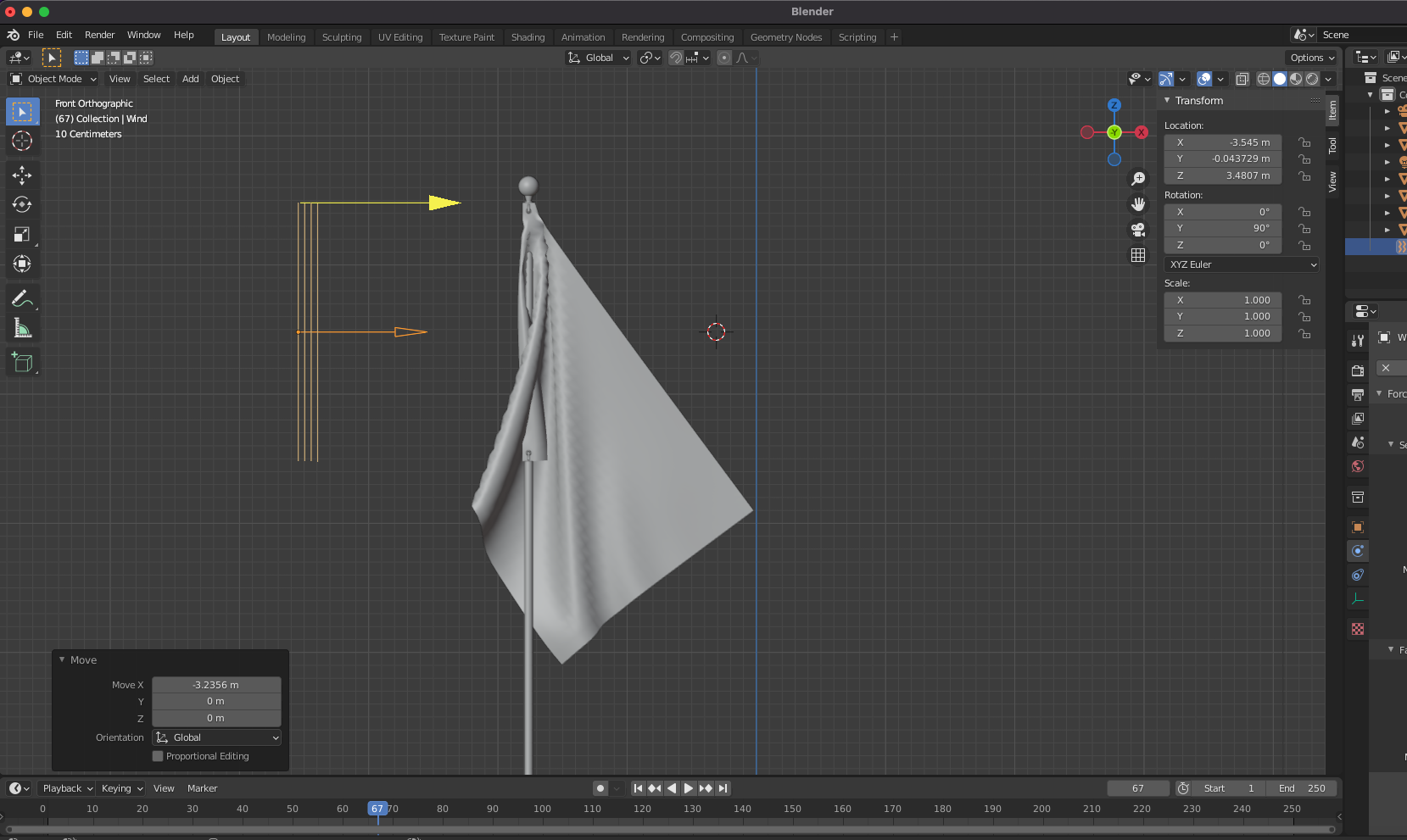Switch to wireframe viewport shading

click(1264, 79)
